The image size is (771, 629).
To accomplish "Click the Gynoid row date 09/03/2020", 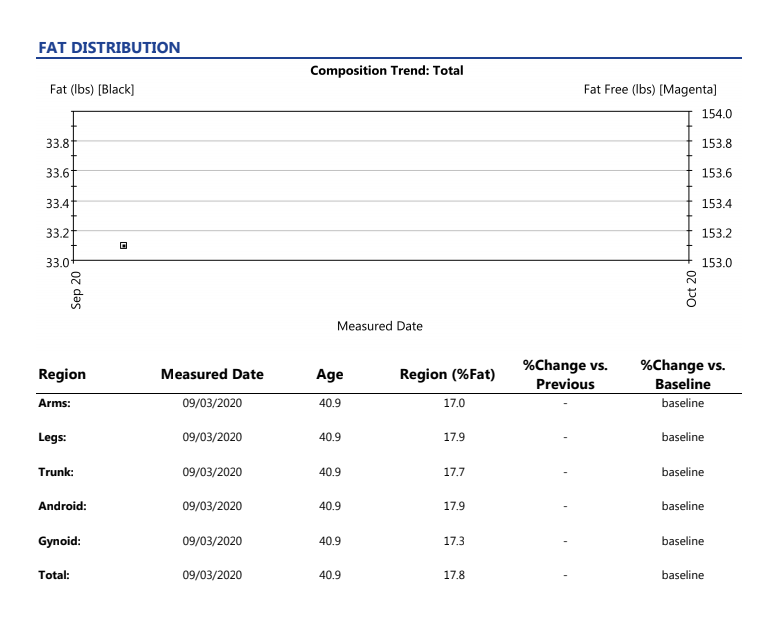I will point(212,541).
